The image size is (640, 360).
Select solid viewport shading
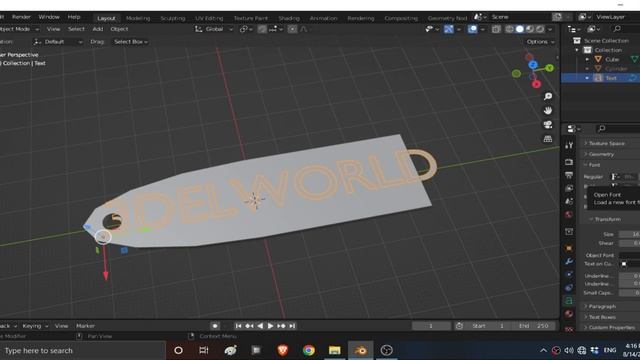520,29
